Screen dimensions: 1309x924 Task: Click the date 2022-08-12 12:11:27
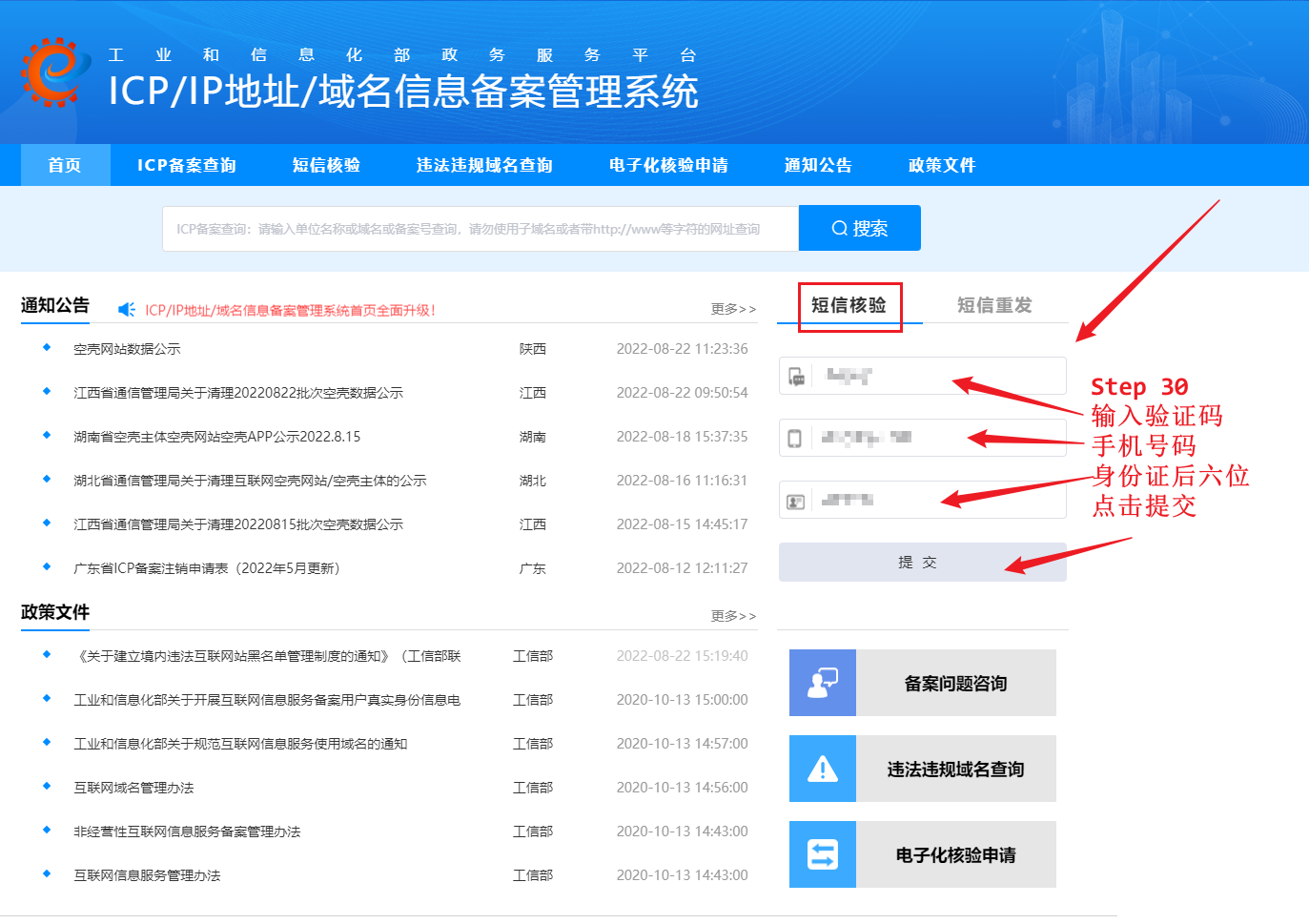tap(683, 568)
